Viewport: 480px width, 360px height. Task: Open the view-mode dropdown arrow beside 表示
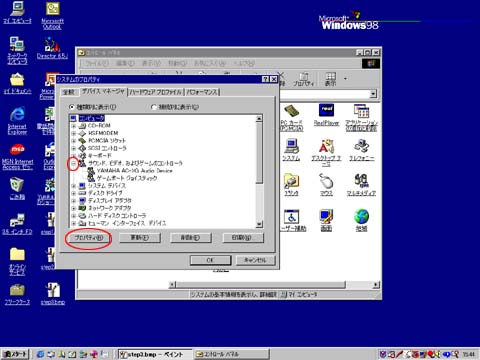345,79
